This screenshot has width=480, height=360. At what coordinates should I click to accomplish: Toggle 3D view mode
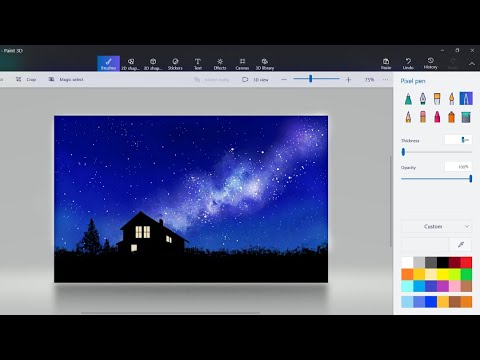[x=255, y=80]
